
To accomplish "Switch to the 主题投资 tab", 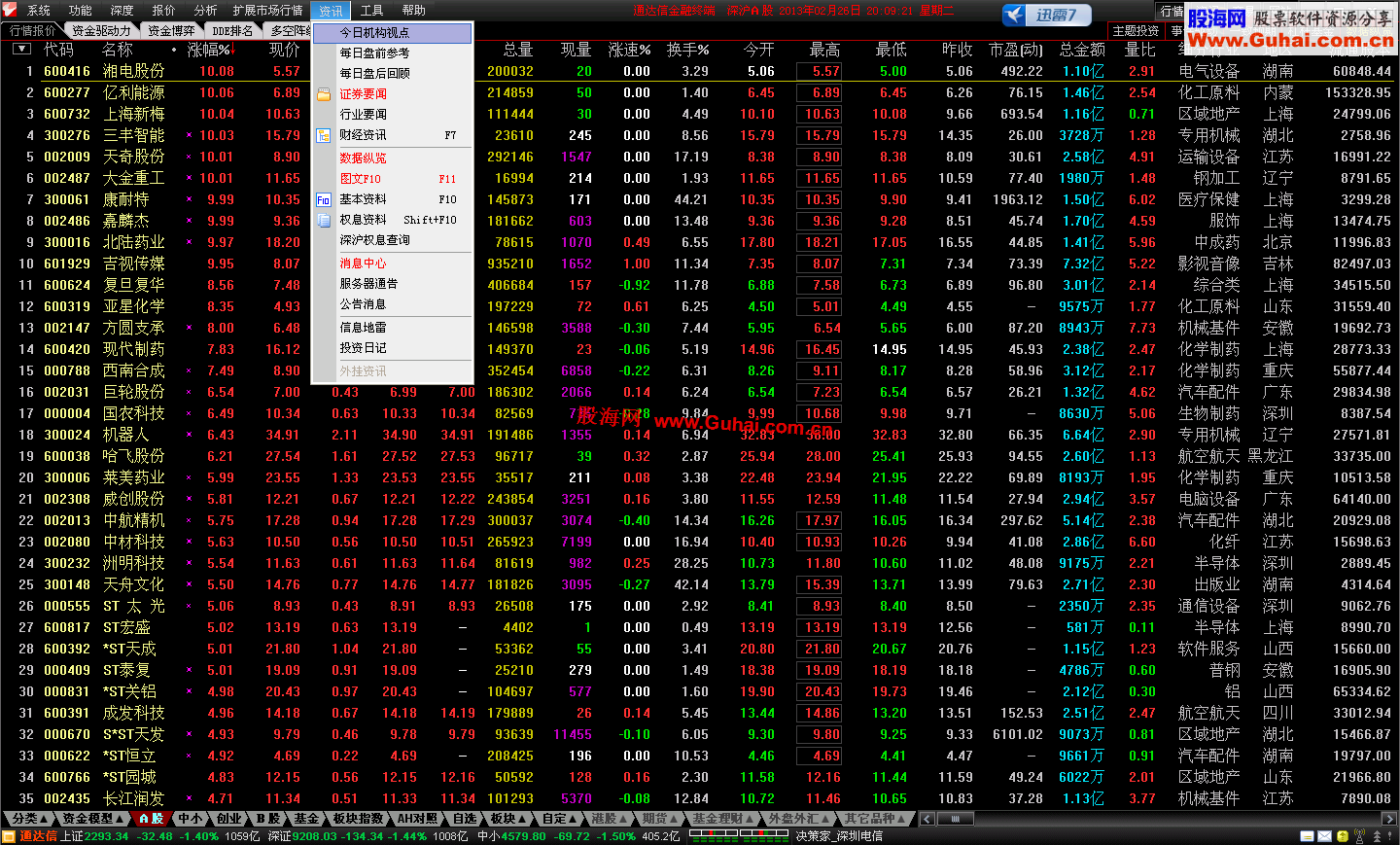I will [x=1136, y=31].
